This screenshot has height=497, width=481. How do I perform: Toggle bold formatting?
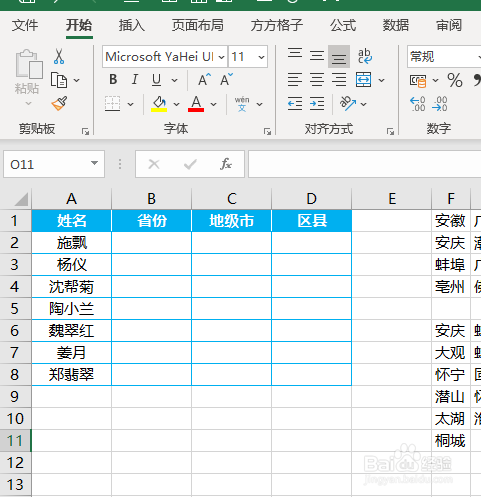pyautogui.click(x=113, y=80)
